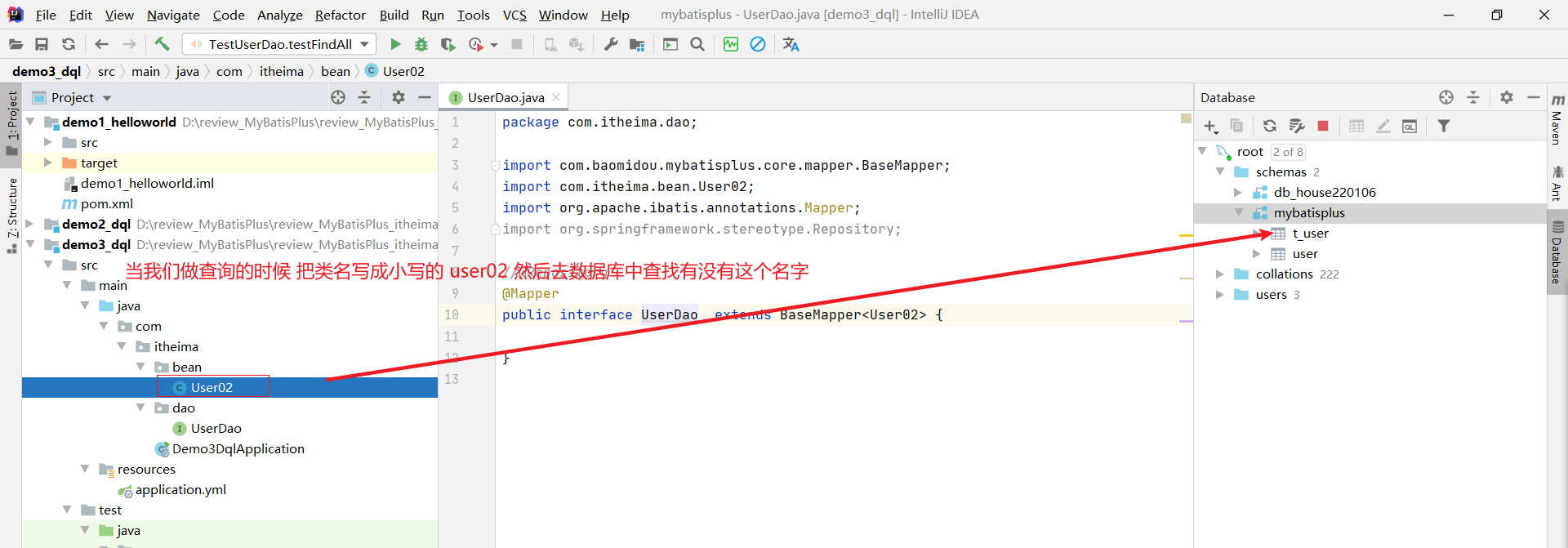The image size is (1568, 548).
Task: Switch to the UserDao.java editor tab
Action: [x=506, y=97]
